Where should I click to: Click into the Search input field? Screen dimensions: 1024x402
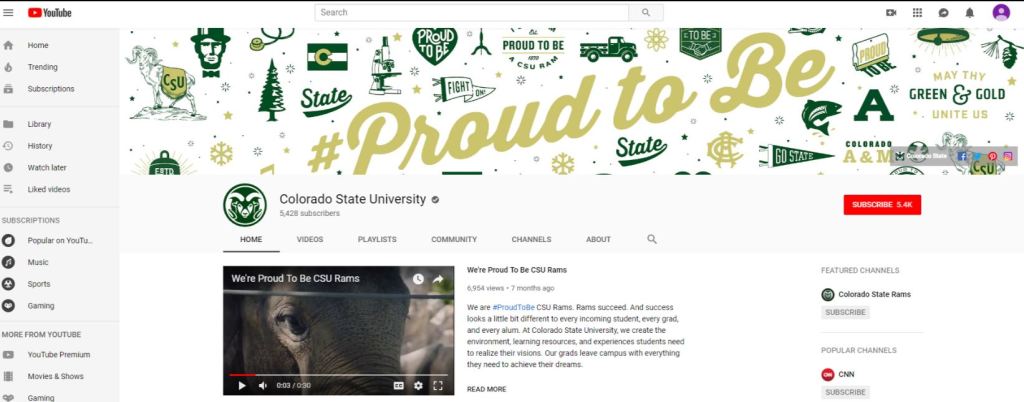472,12
